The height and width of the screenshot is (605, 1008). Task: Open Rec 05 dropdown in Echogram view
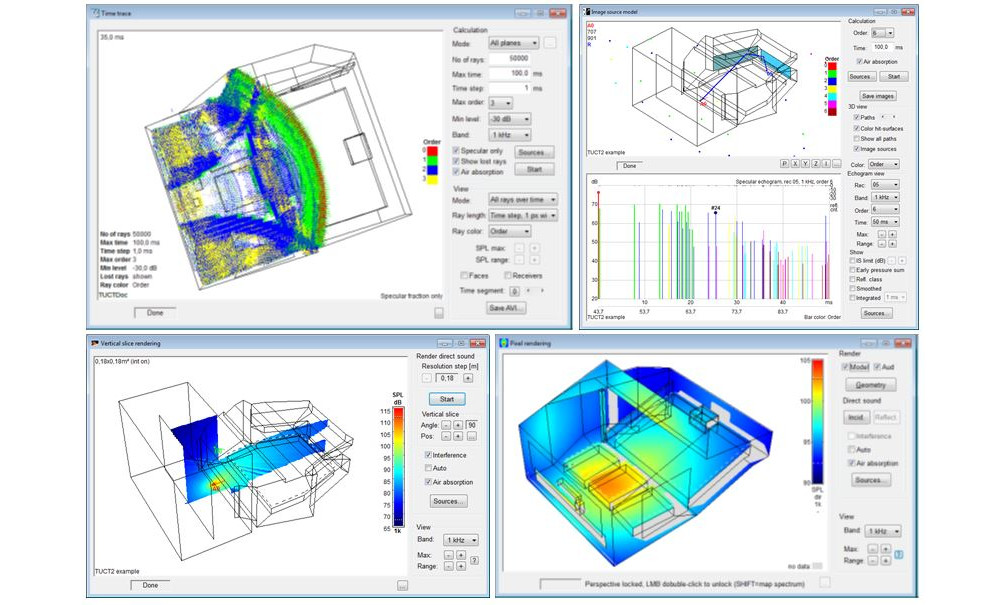tap(885, 185)
